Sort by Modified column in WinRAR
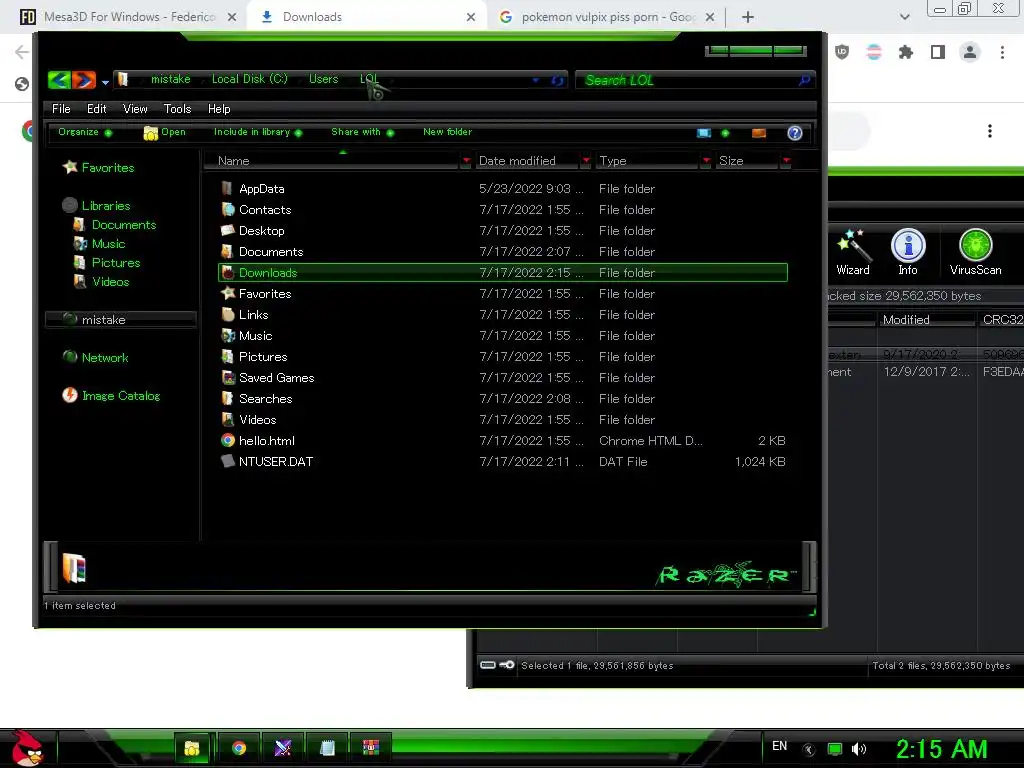The width and height of the screenshot is (1024, 768). (926, 319)
